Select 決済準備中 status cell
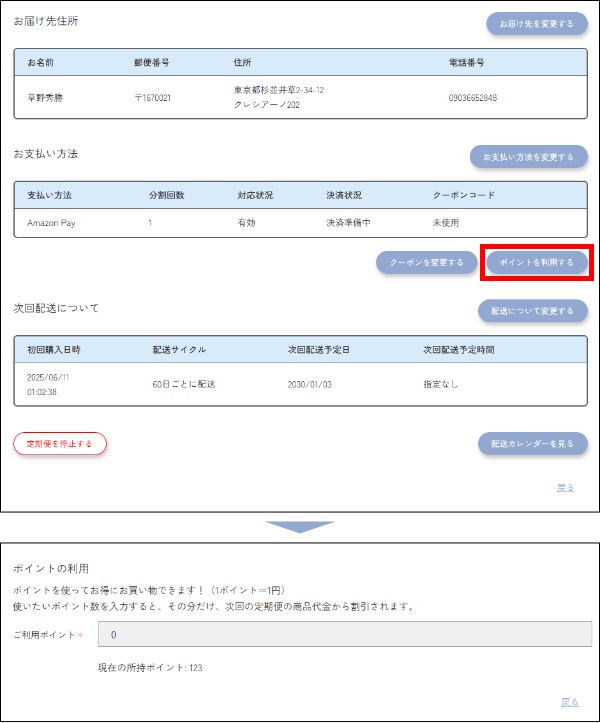600x723 pixels. tap(348, 223)
